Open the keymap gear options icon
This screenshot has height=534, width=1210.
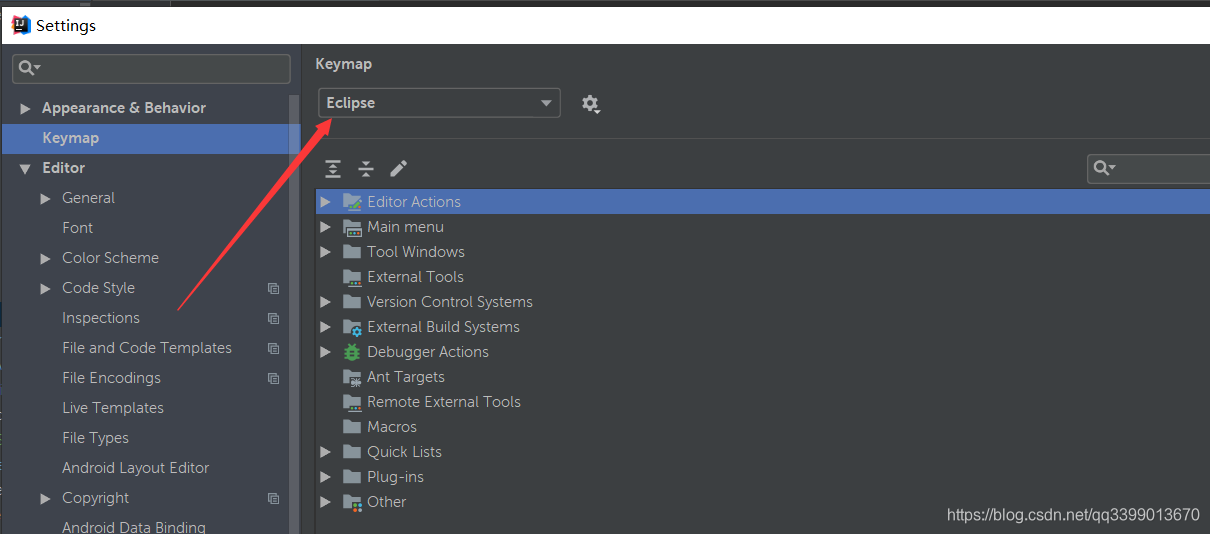click(x=590, y=104)
